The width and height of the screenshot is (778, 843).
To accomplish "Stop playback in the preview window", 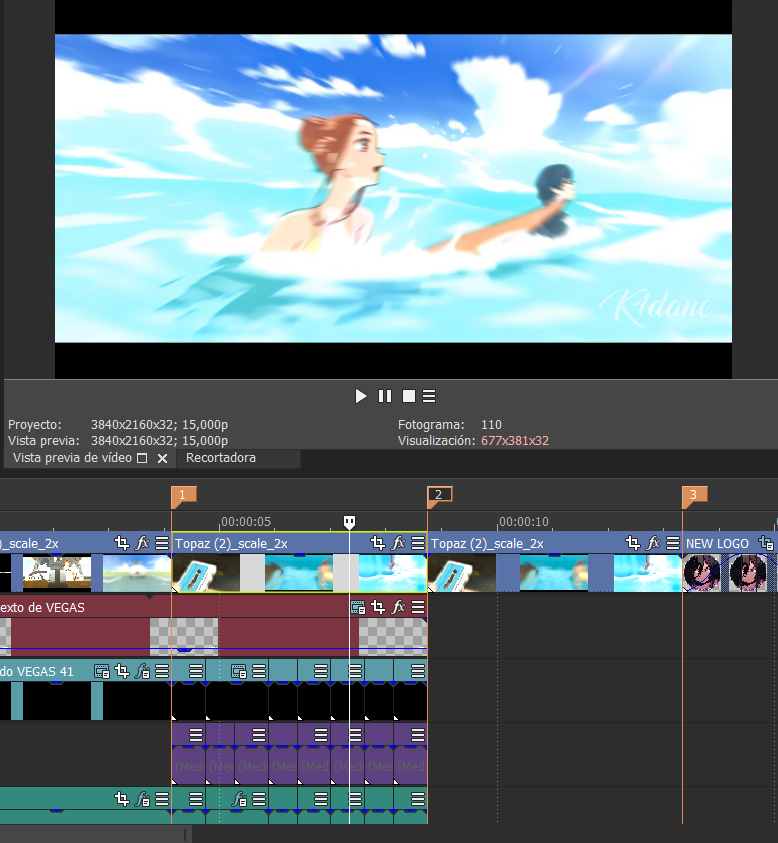I will pyautogui.click(x=409, y=396).
